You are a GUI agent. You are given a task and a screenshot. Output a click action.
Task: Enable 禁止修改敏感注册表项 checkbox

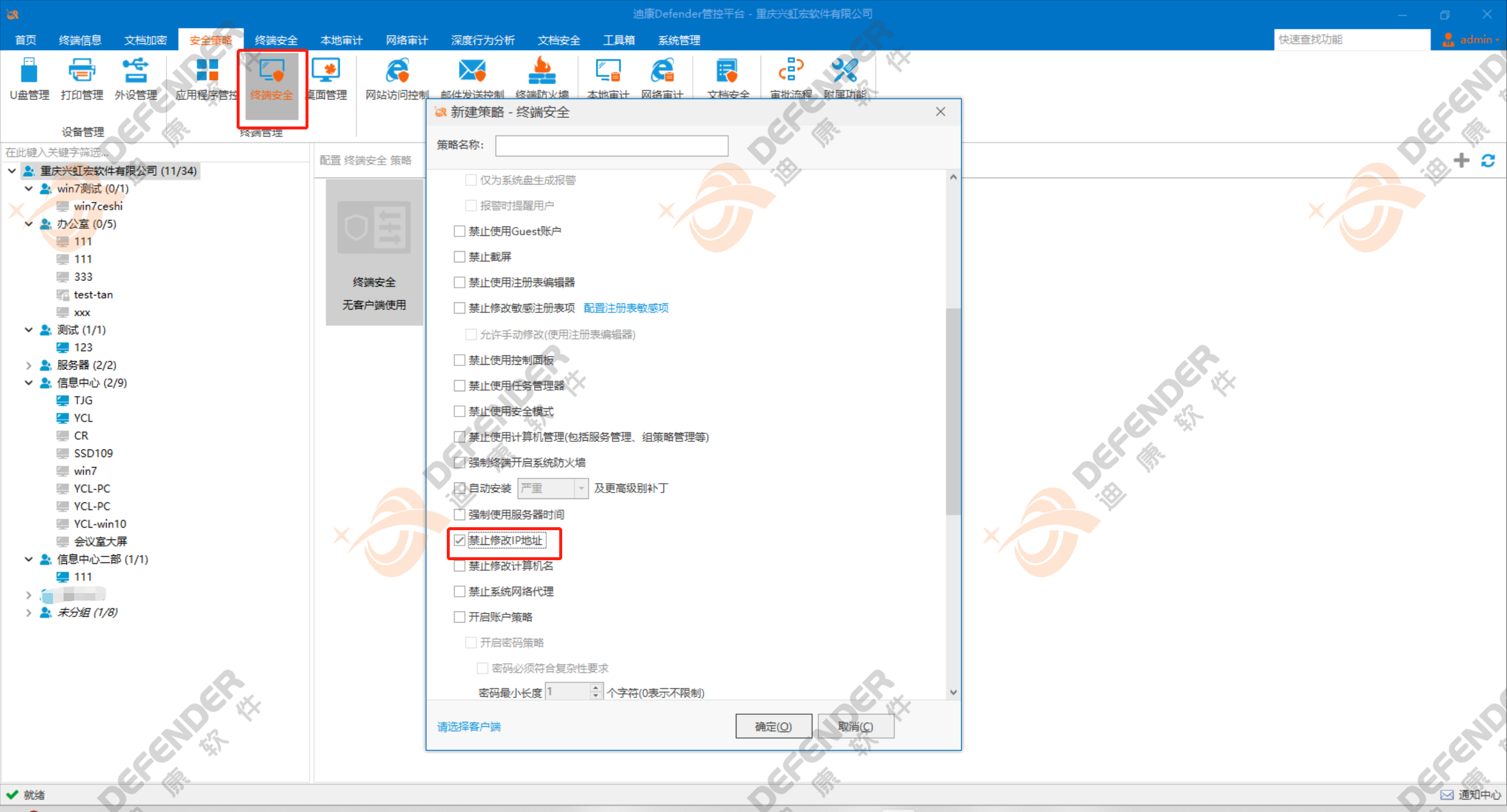[x=459, y=308]
